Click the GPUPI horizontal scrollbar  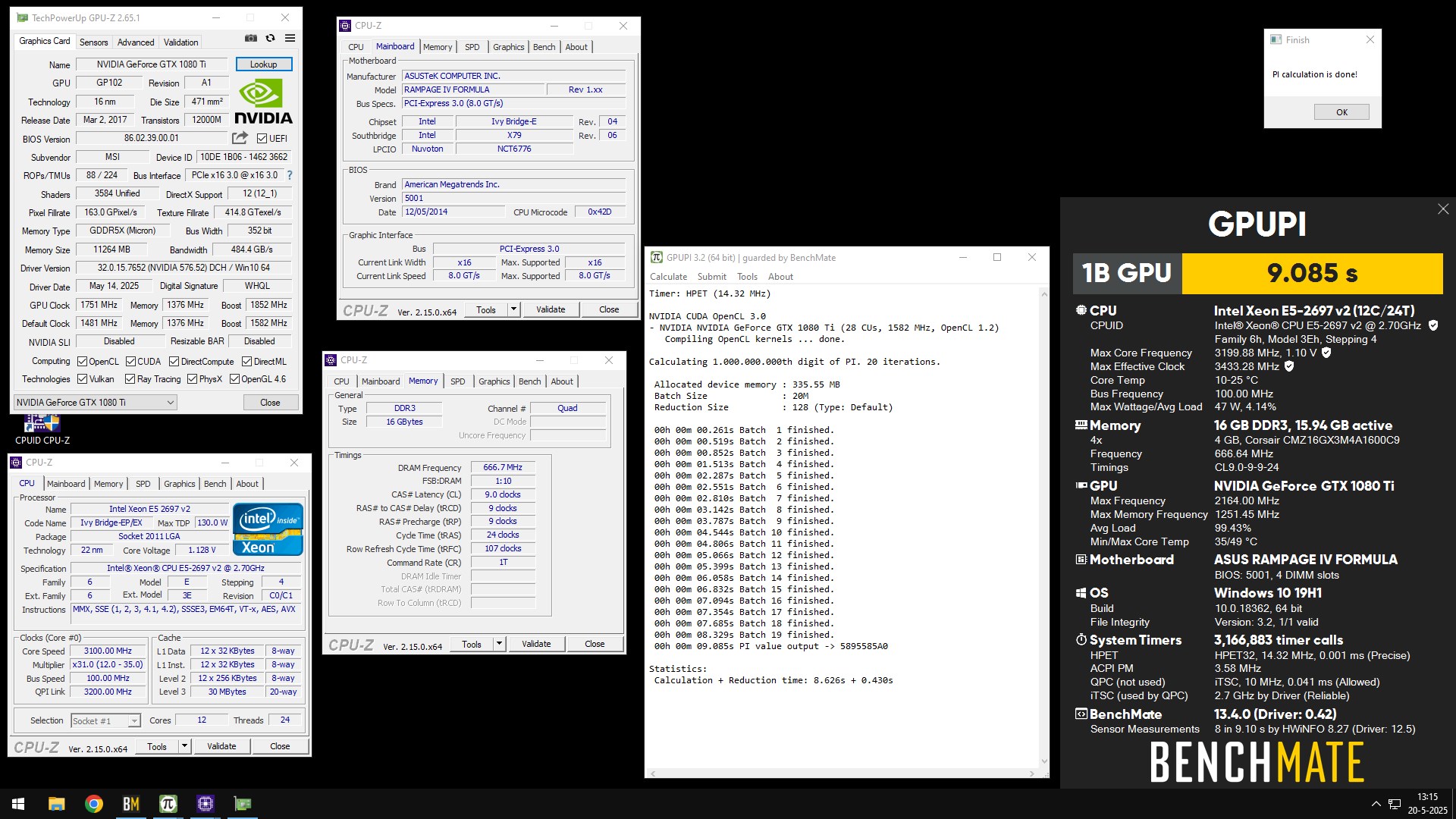click(x=842, y=773)
